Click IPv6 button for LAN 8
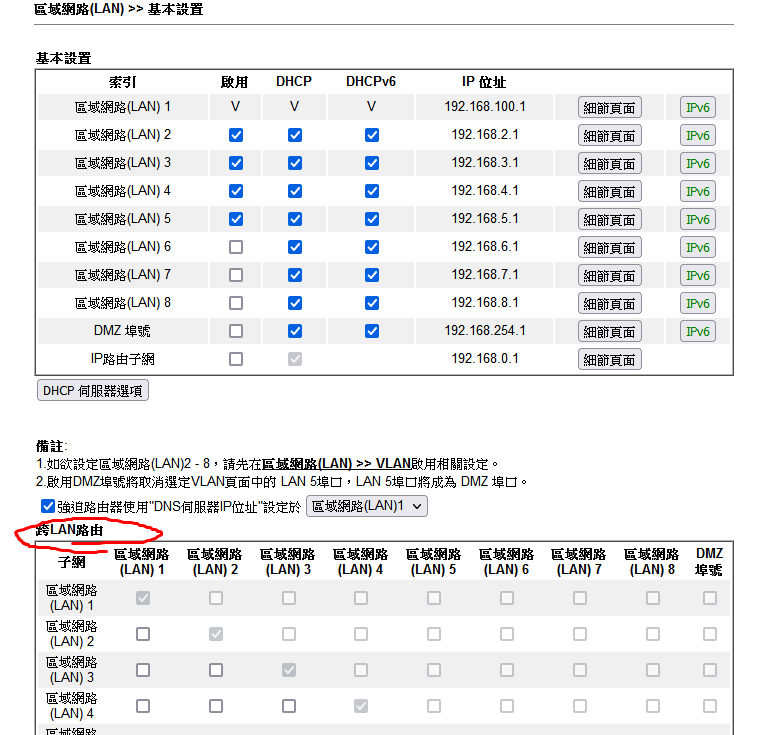Image resolution: width=777 pixels, height=735 pixels. [698, 304]
